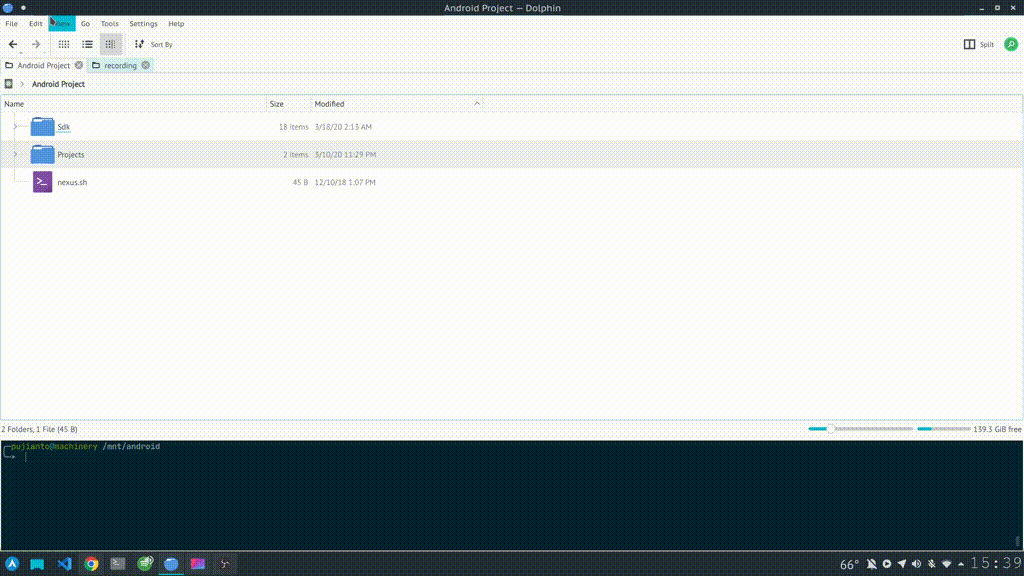This screenshot has height=576, width=1024.
Task: Expand the Sdk folder tree
Action: point(15,127)
